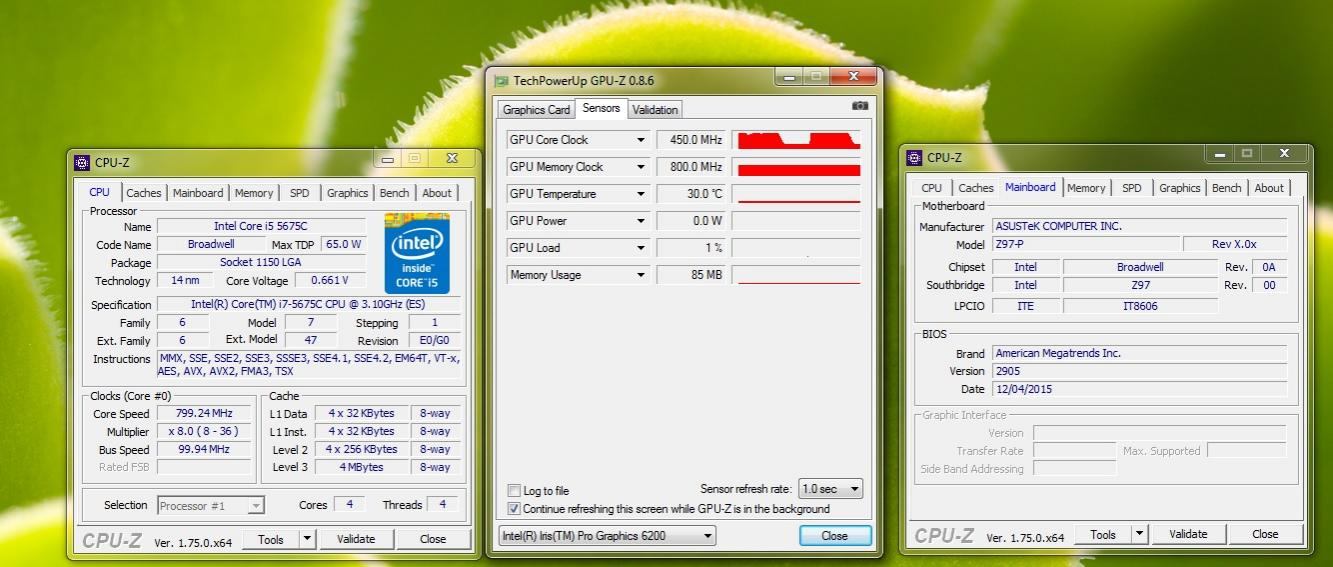Open Graphics tab in left CPU-Z
Viewport: 1333px width, 567px height.
[x=347, y=193]
